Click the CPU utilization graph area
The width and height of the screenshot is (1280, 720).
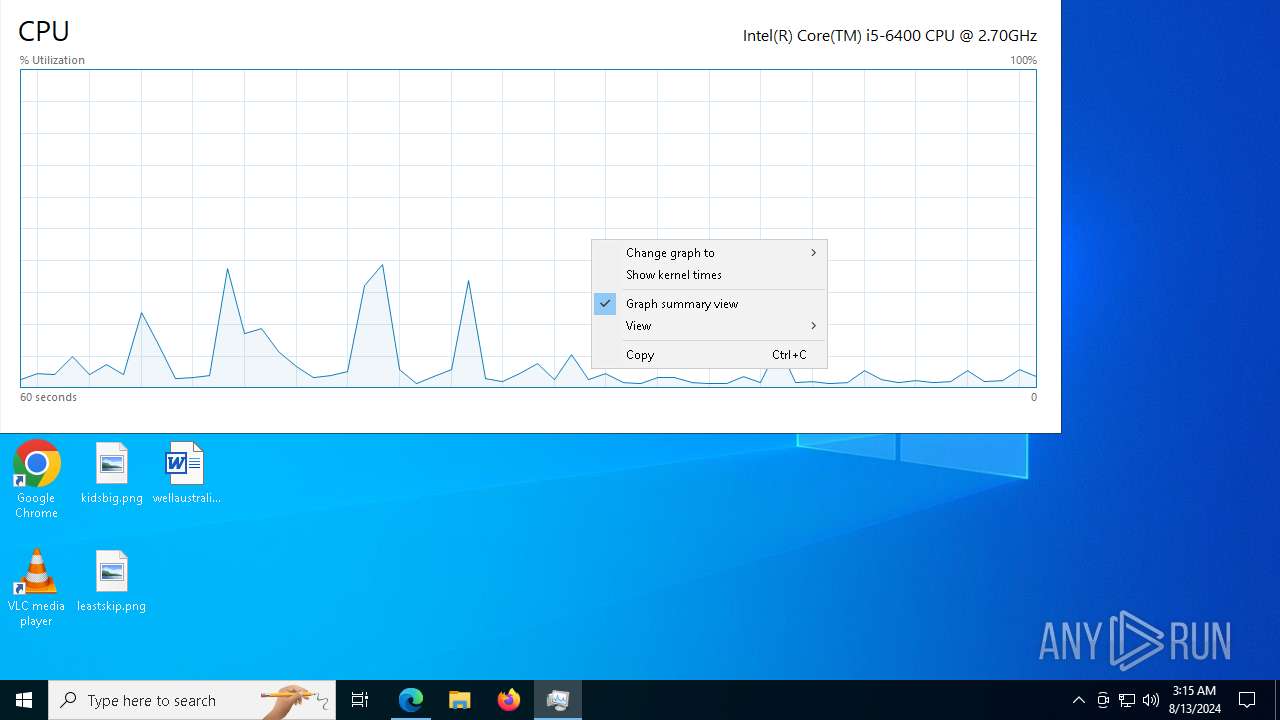pyautogui.click(x=528, y=228)
